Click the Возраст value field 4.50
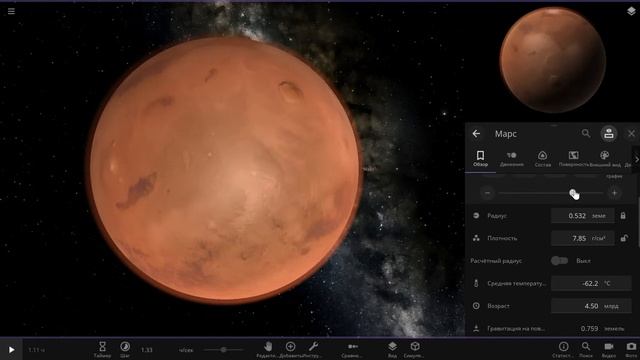Viewport: 640px width, 360px height. point(591,306)
